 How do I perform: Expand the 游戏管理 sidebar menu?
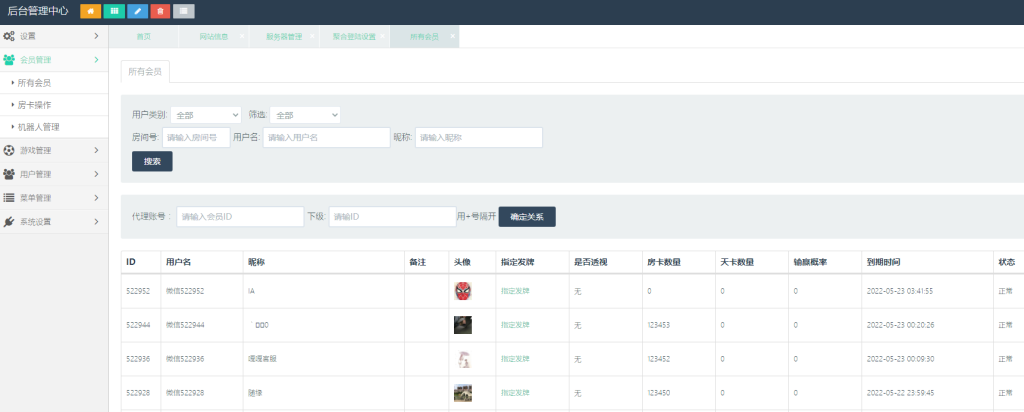53,151
